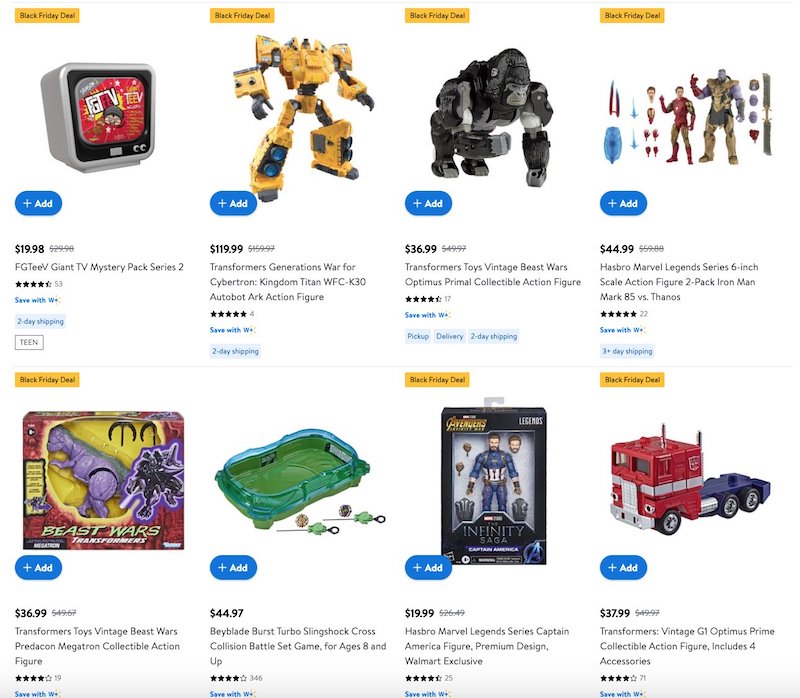Add Predacon Megatron figure to cart
800x698 pixels.
click(38, 567)
